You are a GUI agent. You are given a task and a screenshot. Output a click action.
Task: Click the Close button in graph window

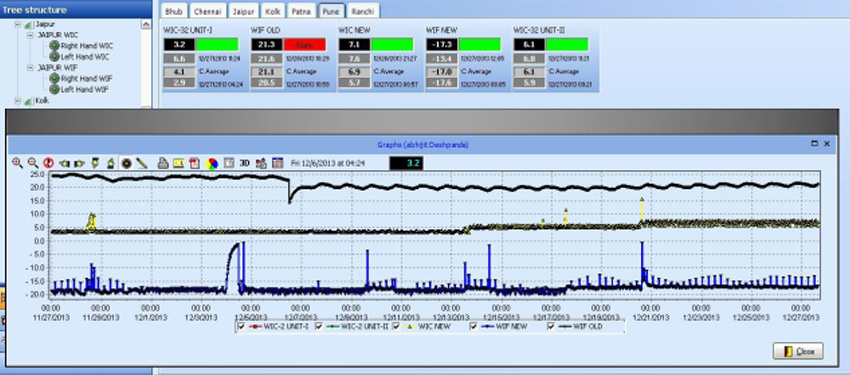click(798, 351)
